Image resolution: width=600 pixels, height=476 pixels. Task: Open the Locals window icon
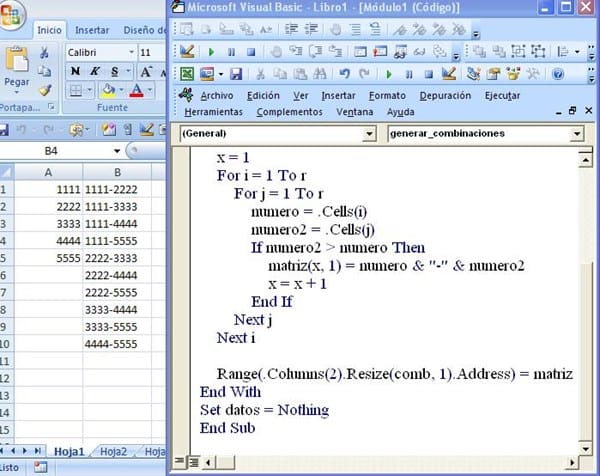[x=360, y=51]
